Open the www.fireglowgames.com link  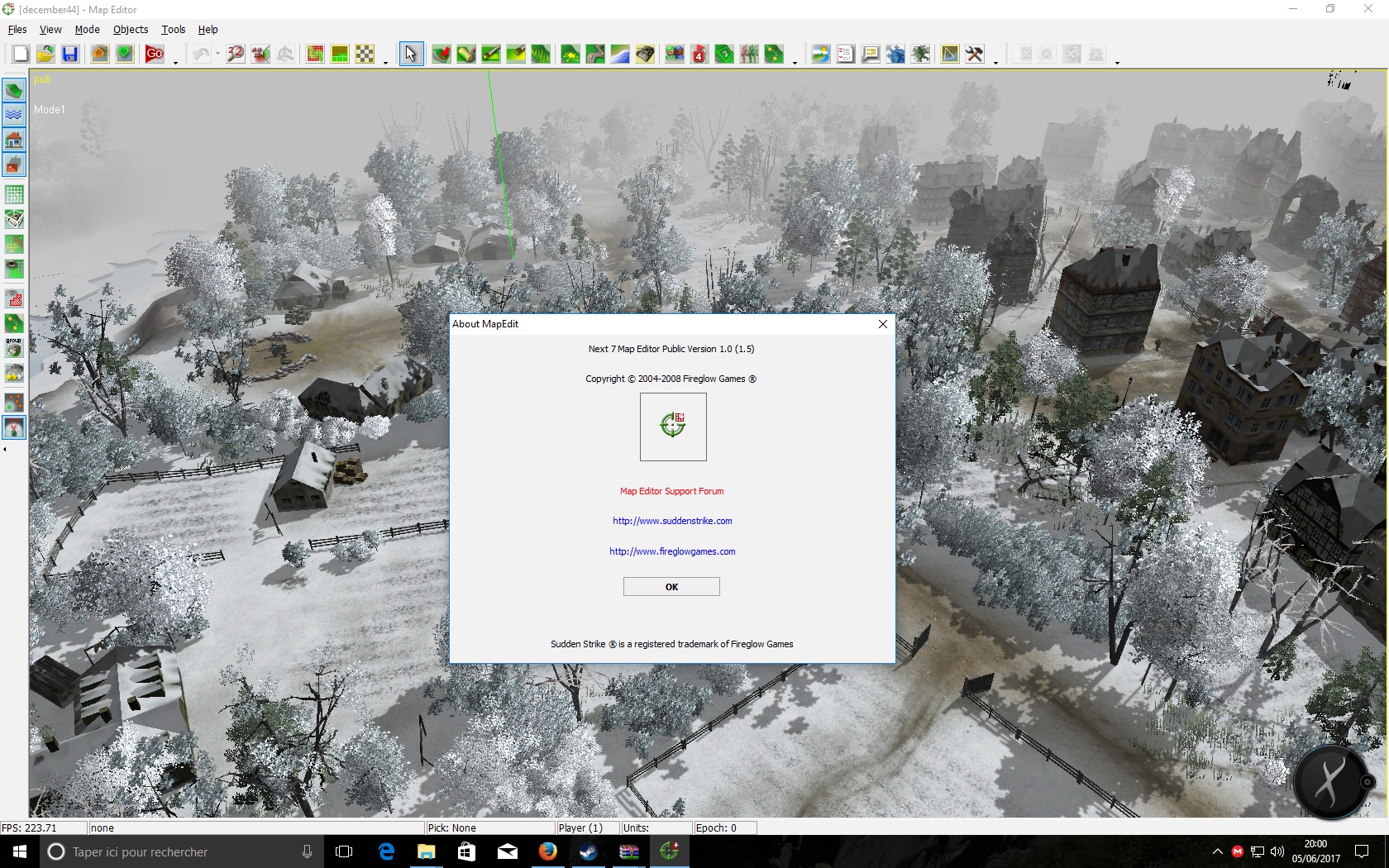(x=672, y=551)
